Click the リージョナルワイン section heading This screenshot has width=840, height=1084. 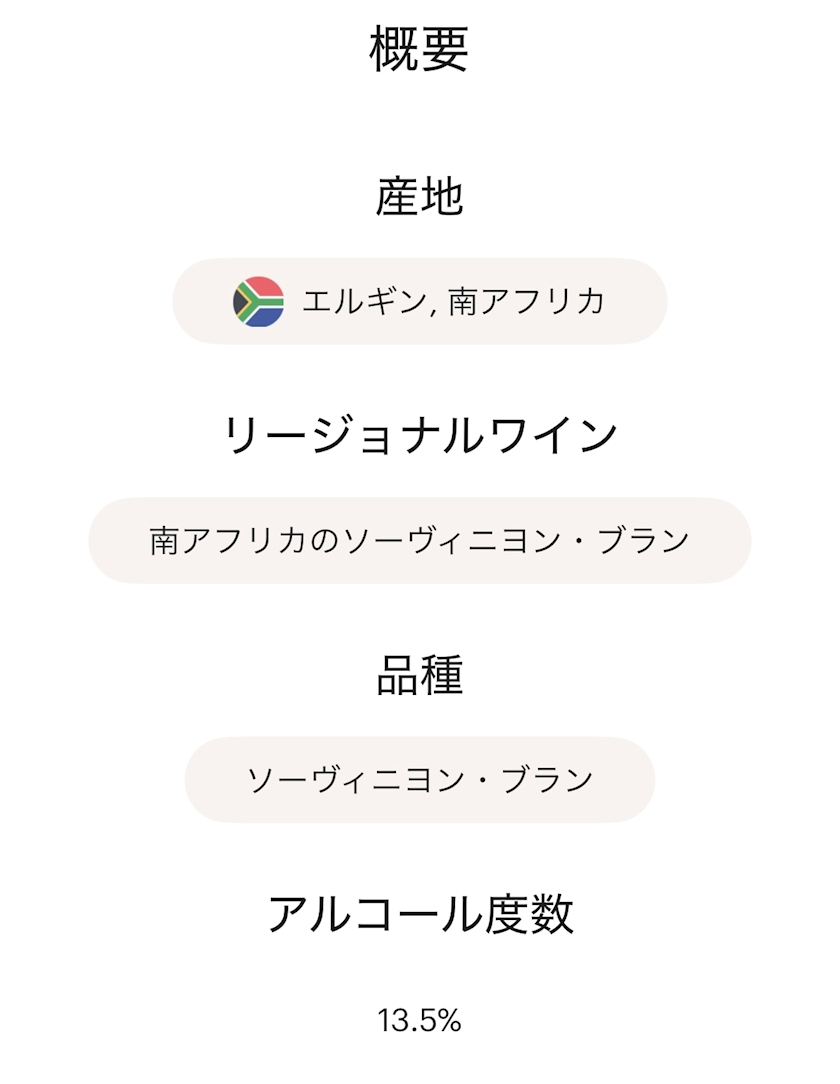coord(420,437)
